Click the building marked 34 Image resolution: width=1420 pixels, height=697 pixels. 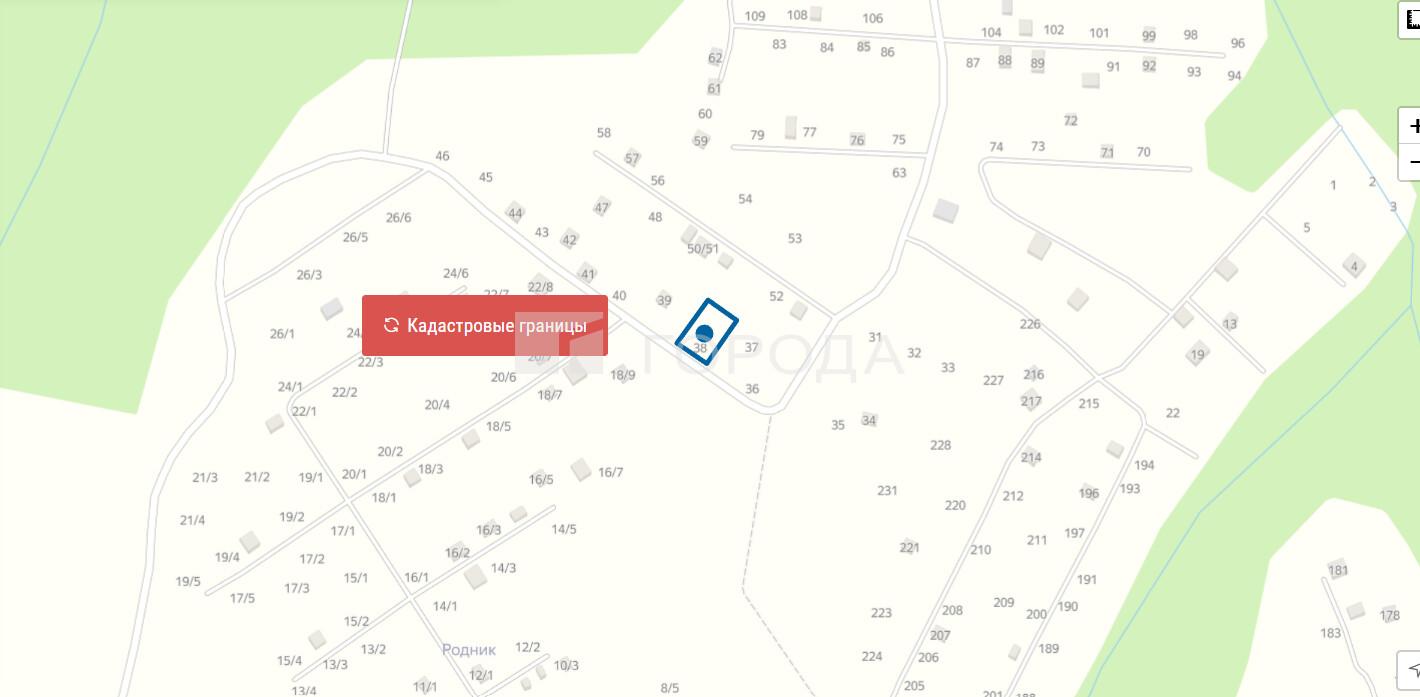coord(869,420)
